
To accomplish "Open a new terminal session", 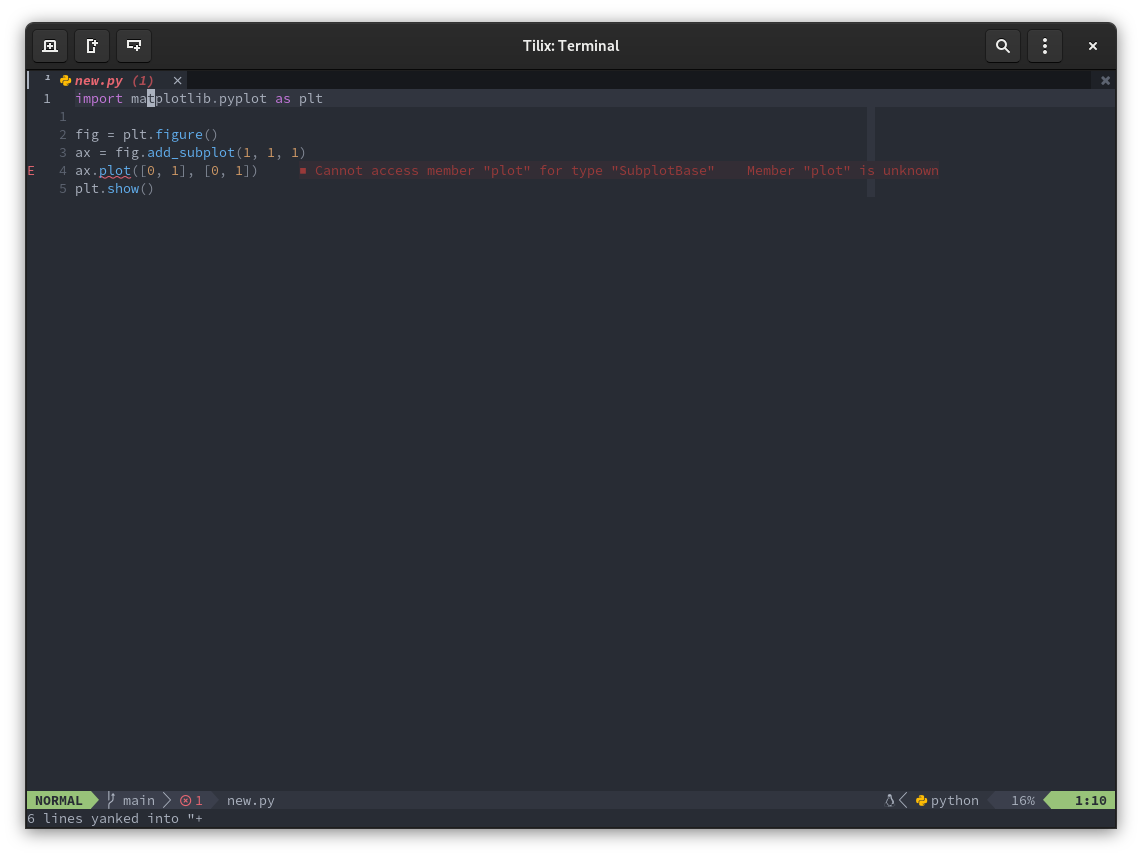I will point(92,46).
